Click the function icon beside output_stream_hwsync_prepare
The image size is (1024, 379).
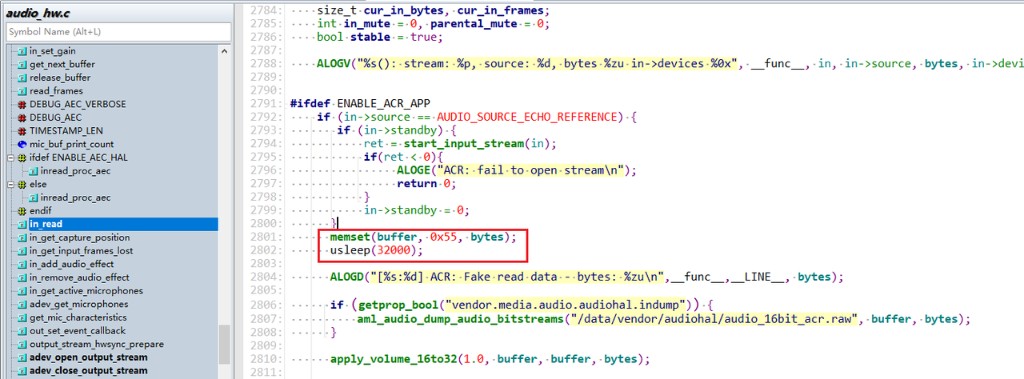point(22,344)
